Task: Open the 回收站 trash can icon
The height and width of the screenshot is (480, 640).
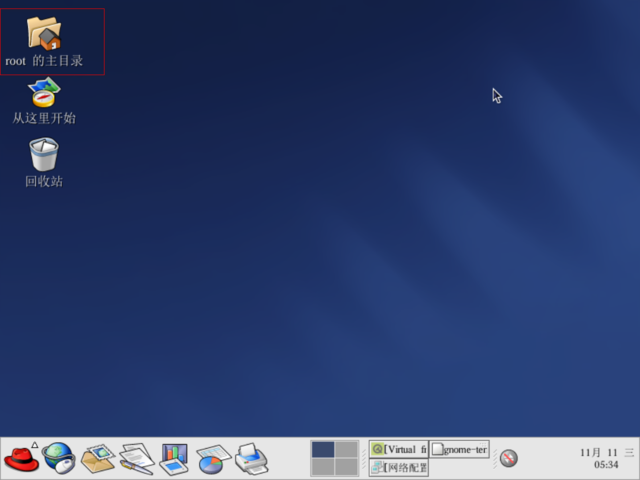Action: pyautogui.click(x=44, y=154)
